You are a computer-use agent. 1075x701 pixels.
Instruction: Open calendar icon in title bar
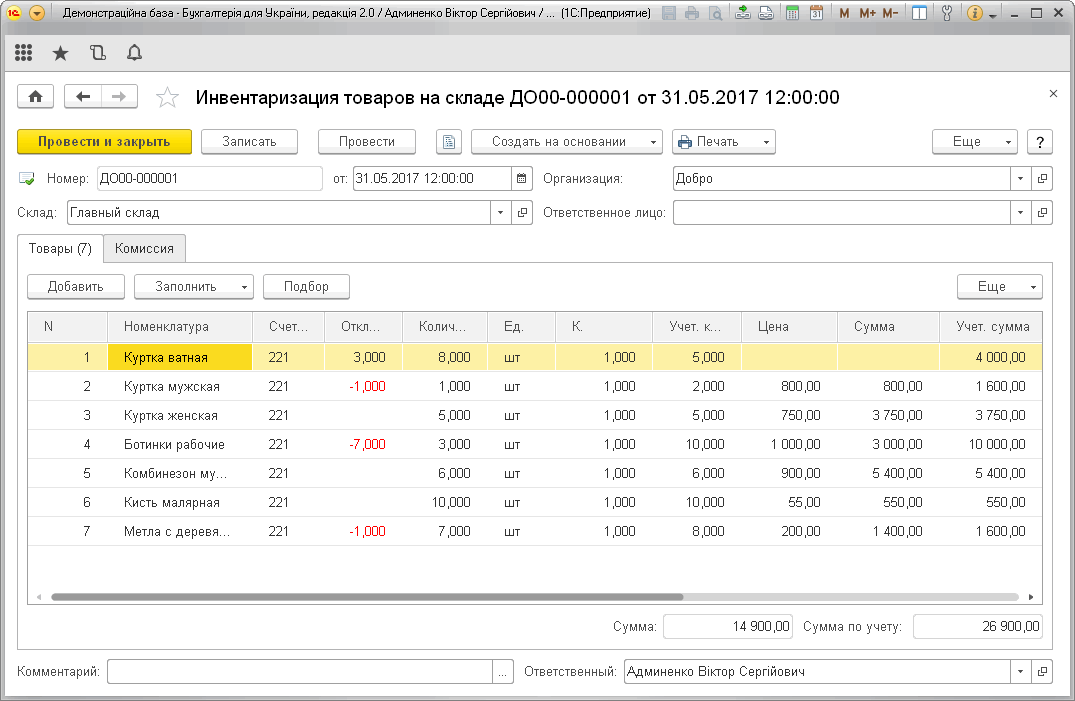pos(816,14)
